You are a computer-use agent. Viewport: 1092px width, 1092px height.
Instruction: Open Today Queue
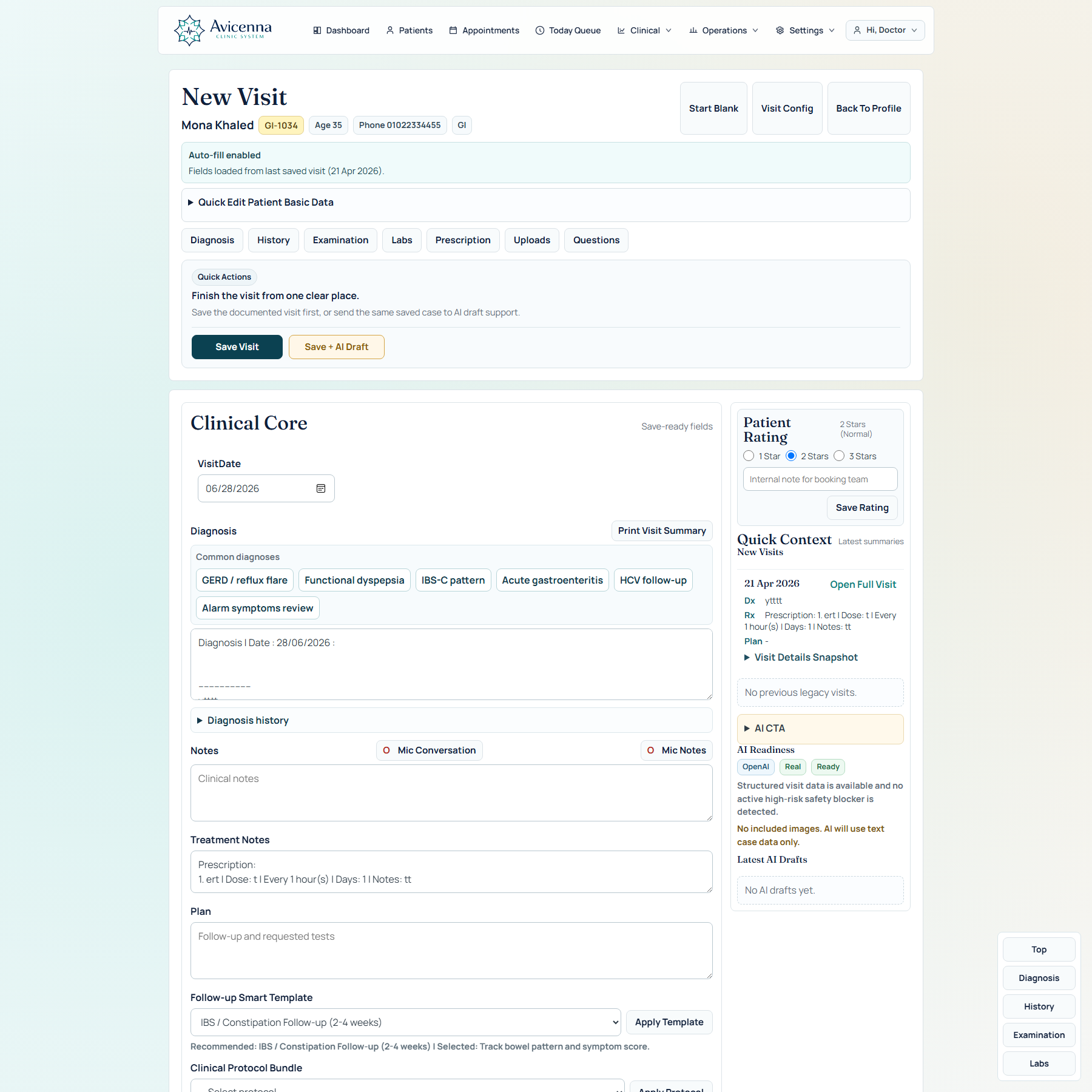(568, 30)
